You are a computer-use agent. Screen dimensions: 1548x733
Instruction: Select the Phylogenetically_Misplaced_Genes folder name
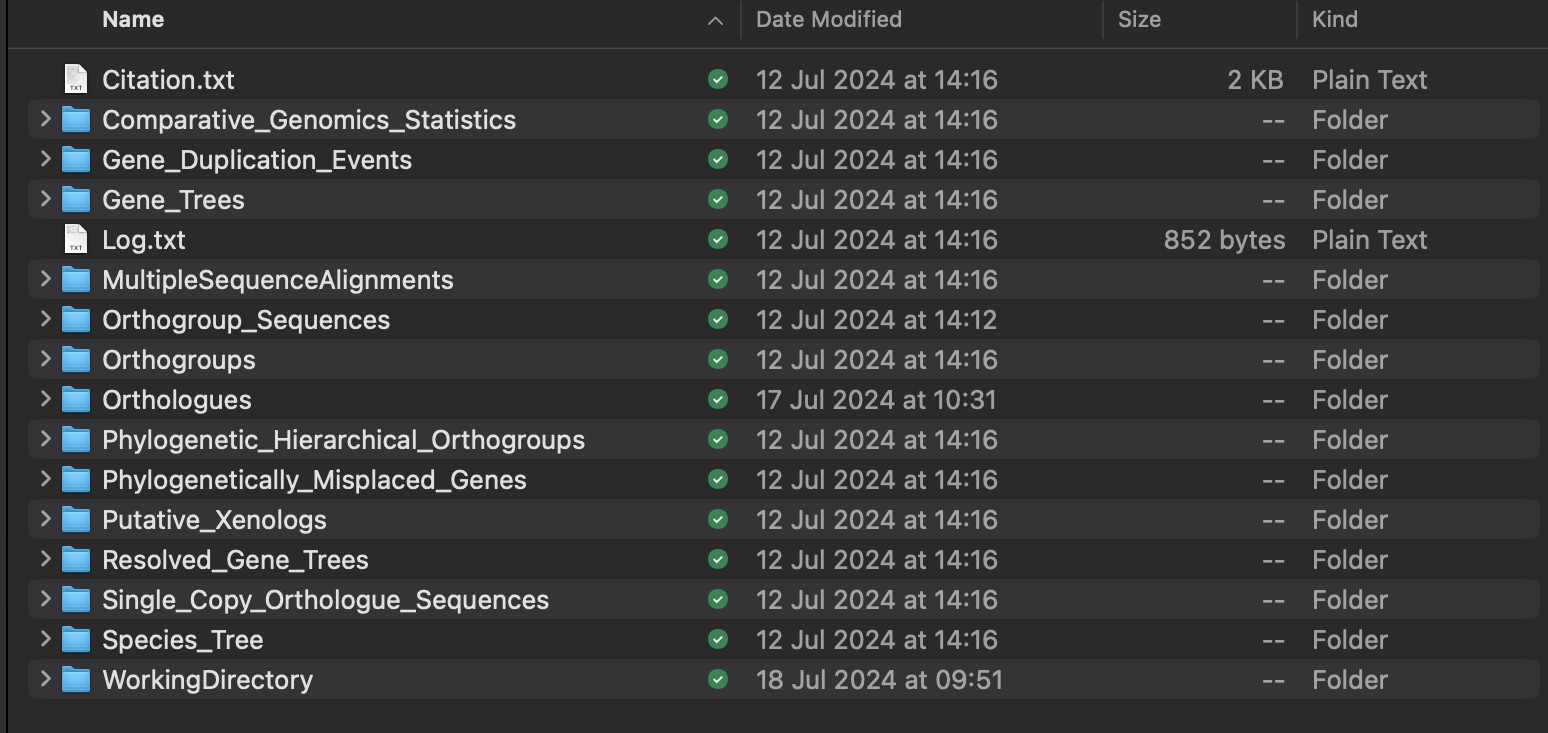click(x=314, y=479)
